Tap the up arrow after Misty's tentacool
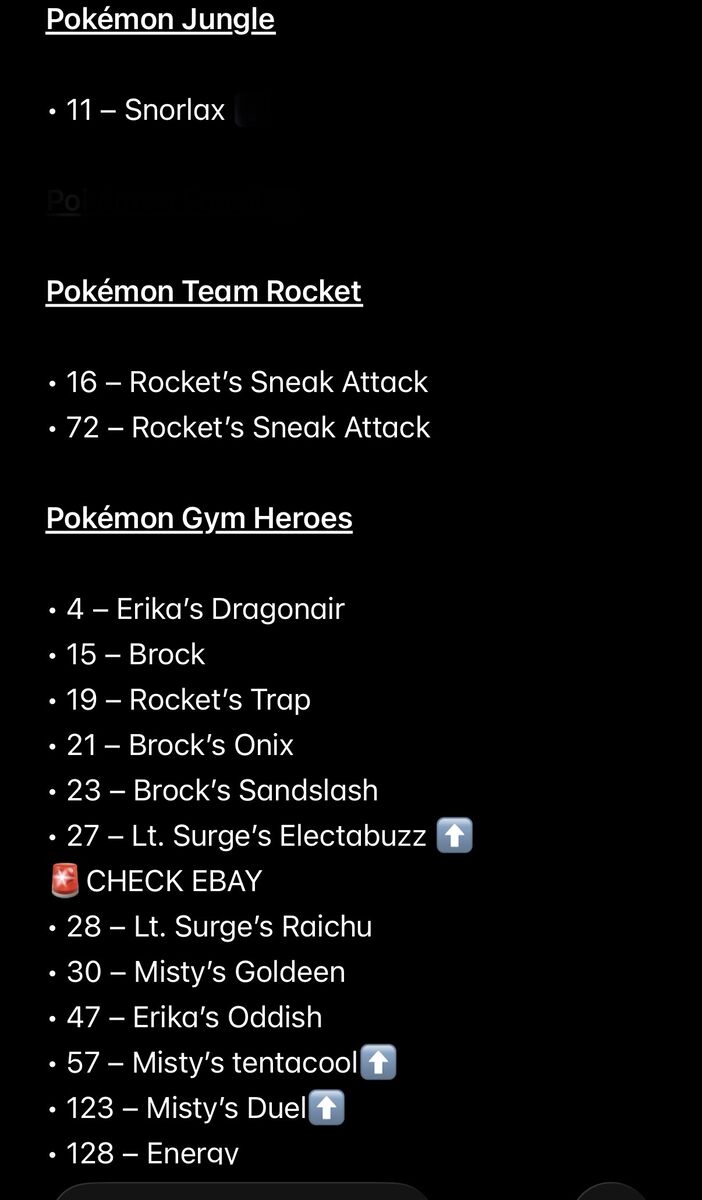Viewport: 702px width, 1200px height. (x=378, y=1063)
